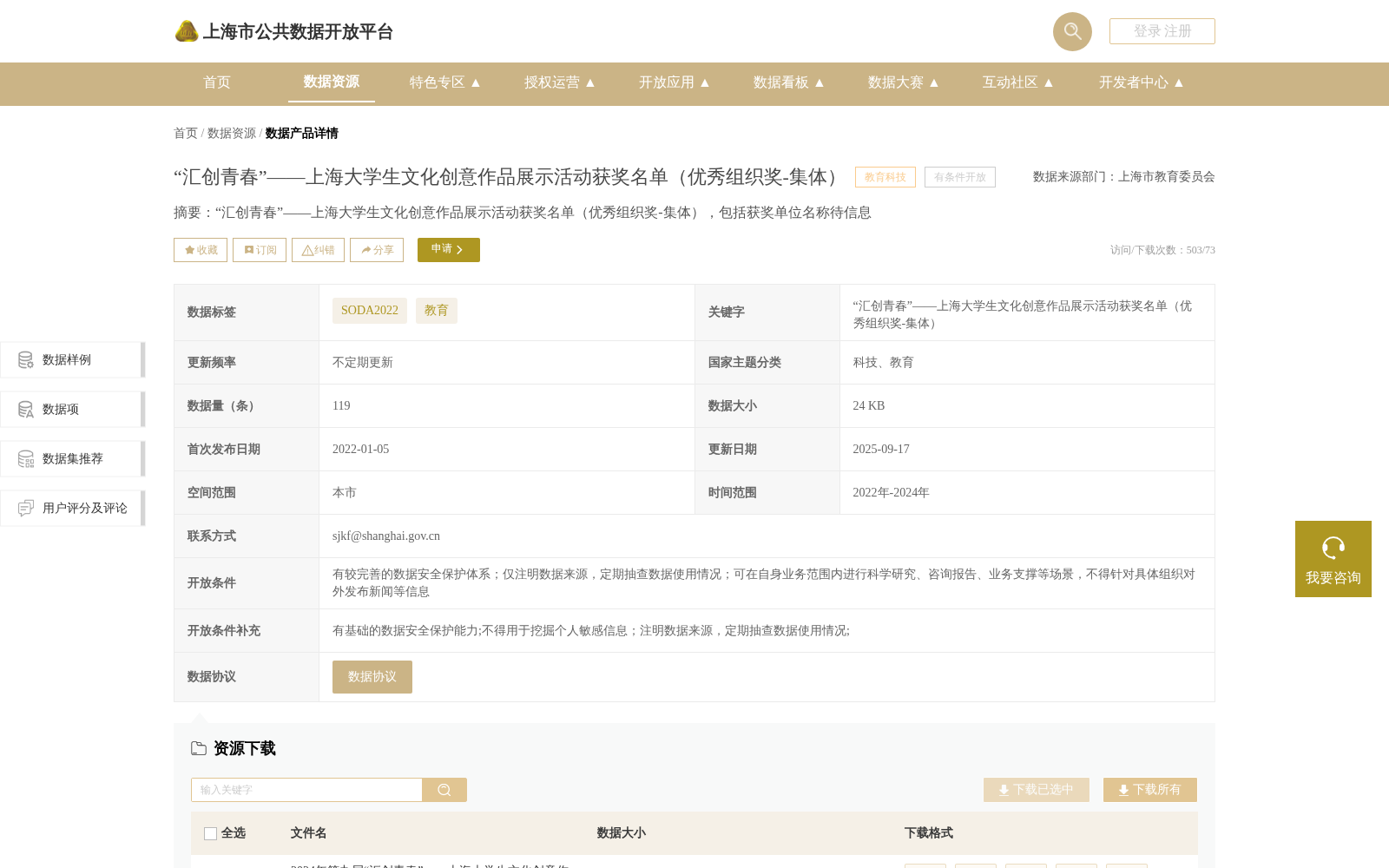This screenshot has height=868, width=1389.
Task: Click 数据来源部门 department text
Action: tap(1124, 177)
